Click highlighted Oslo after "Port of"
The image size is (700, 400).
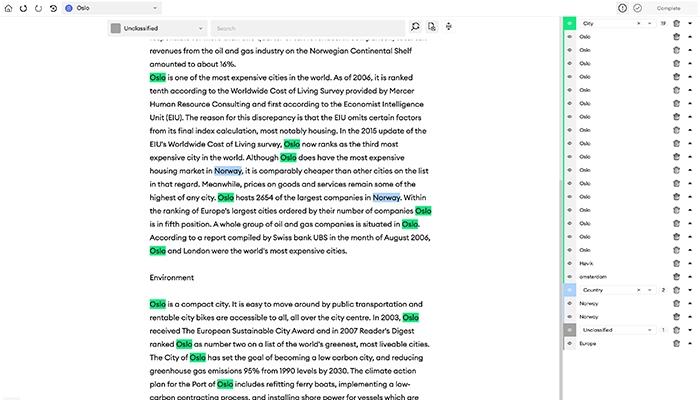(225, 384)
